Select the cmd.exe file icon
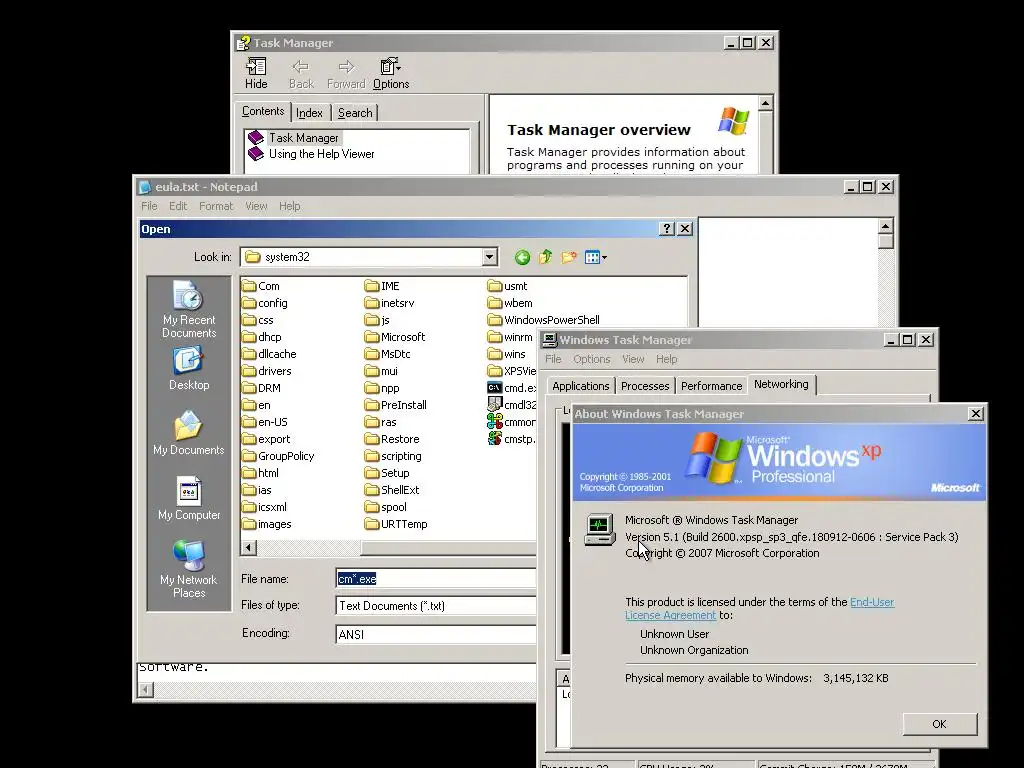1024x768 pixels. (x=494, y=388)
